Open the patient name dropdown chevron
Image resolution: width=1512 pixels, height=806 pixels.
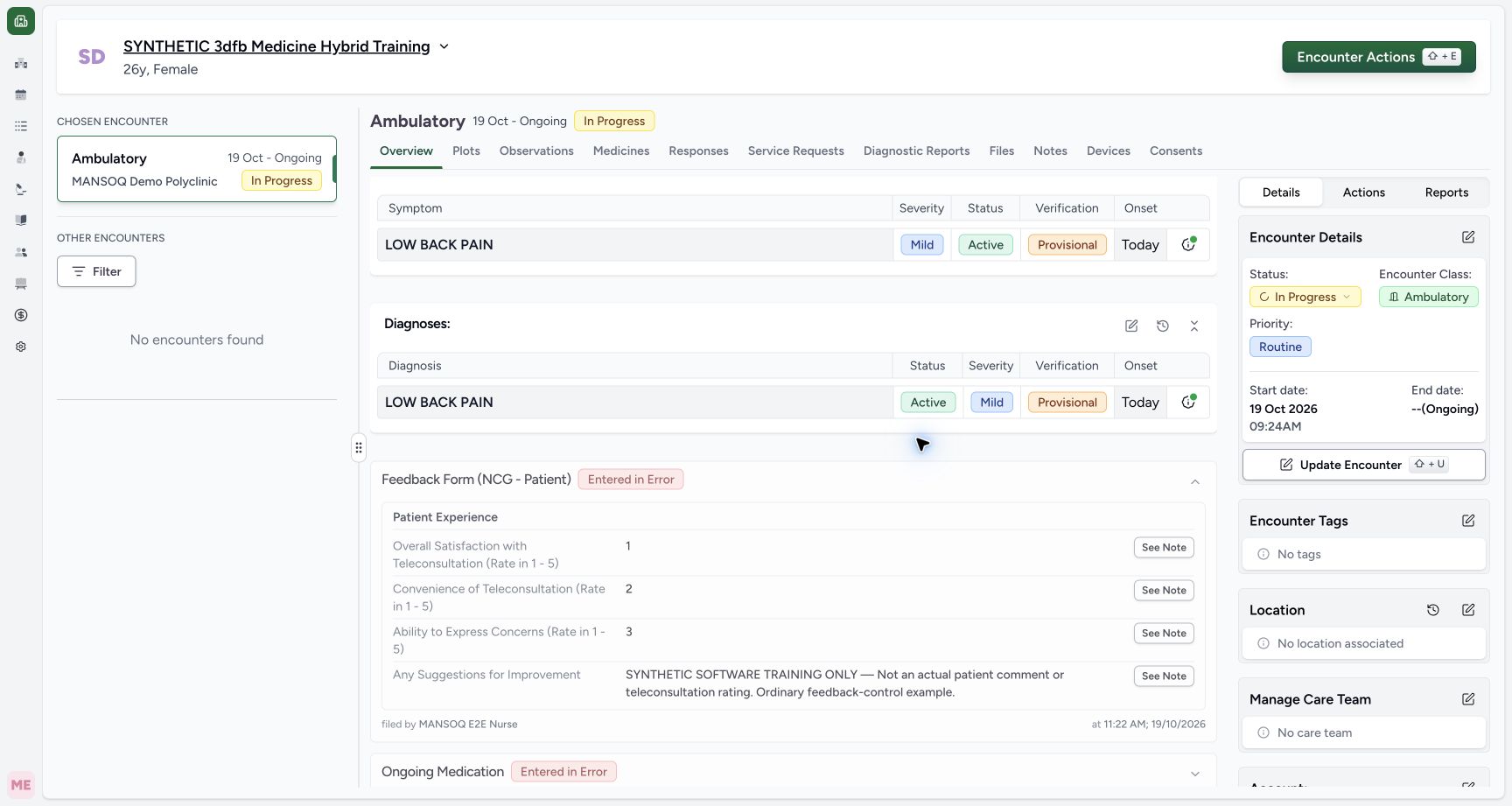pyautogui.click(x=444, y=46)
